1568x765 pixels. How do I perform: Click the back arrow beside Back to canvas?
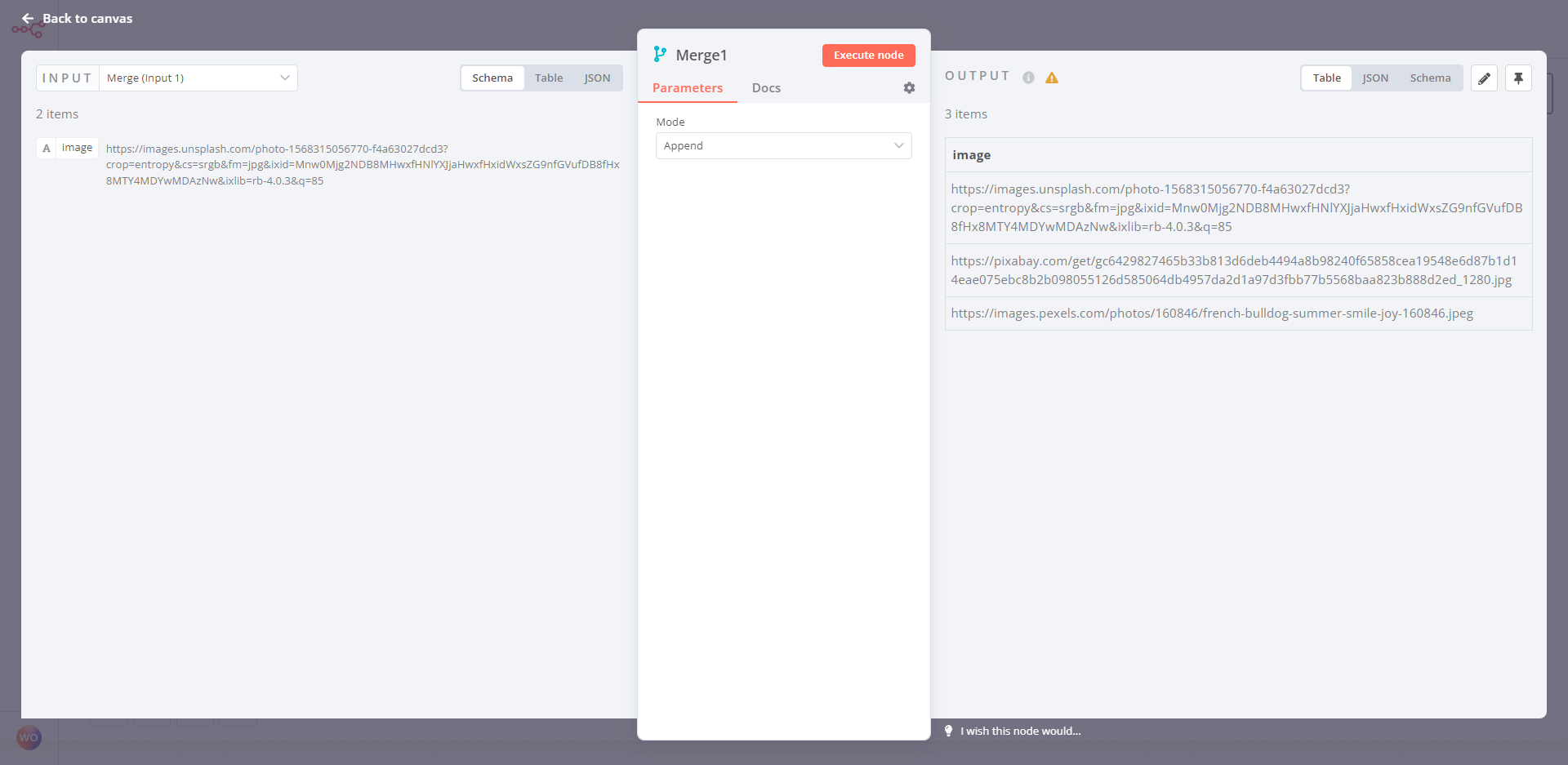click(x=29, y=18)
